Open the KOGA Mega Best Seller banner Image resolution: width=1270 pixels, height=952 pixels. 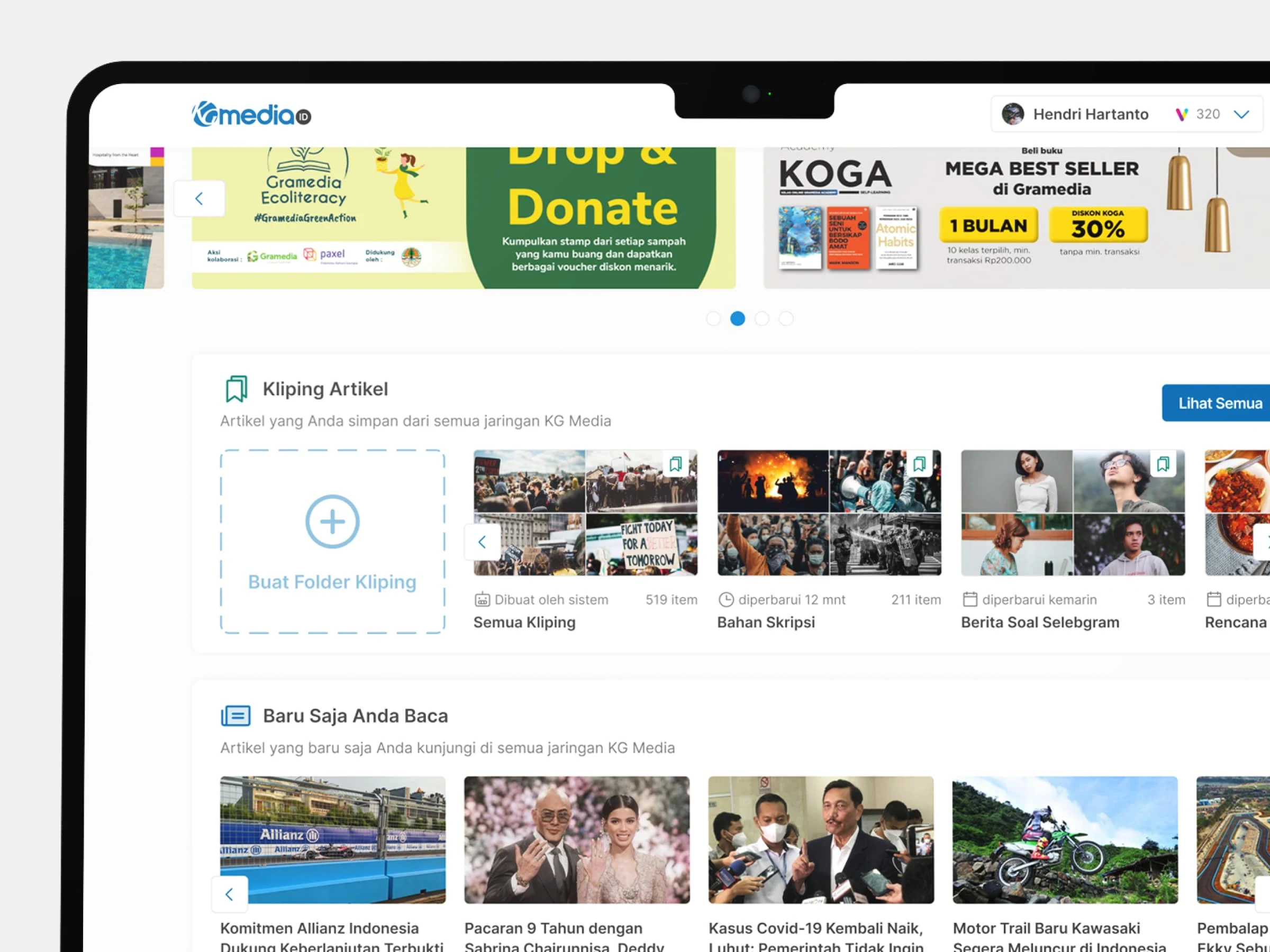pyautogui.click(x=1016, y=218)
